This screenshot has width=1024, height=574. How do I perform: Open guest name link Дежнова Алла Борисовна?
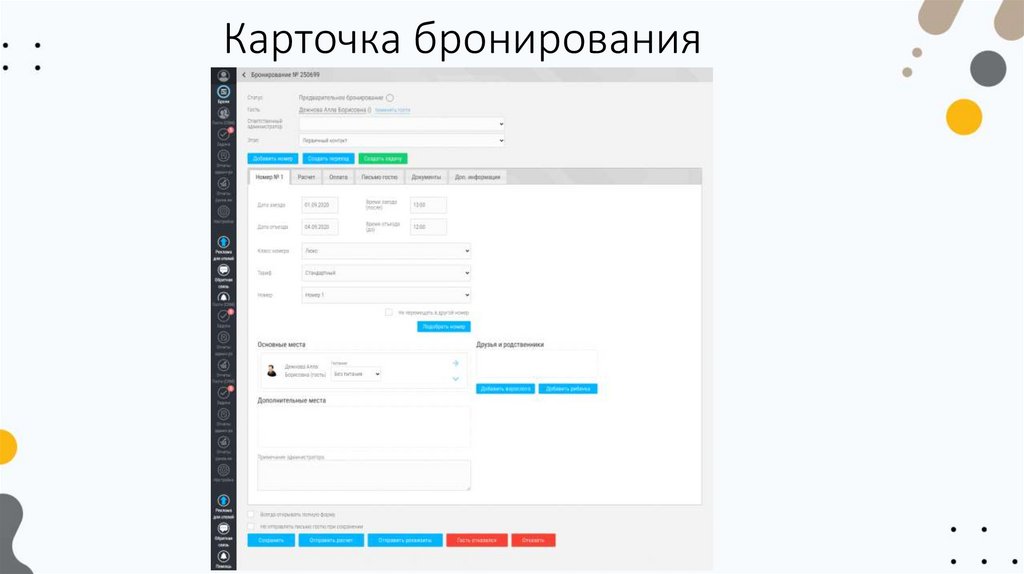click(x=333, y=110)
